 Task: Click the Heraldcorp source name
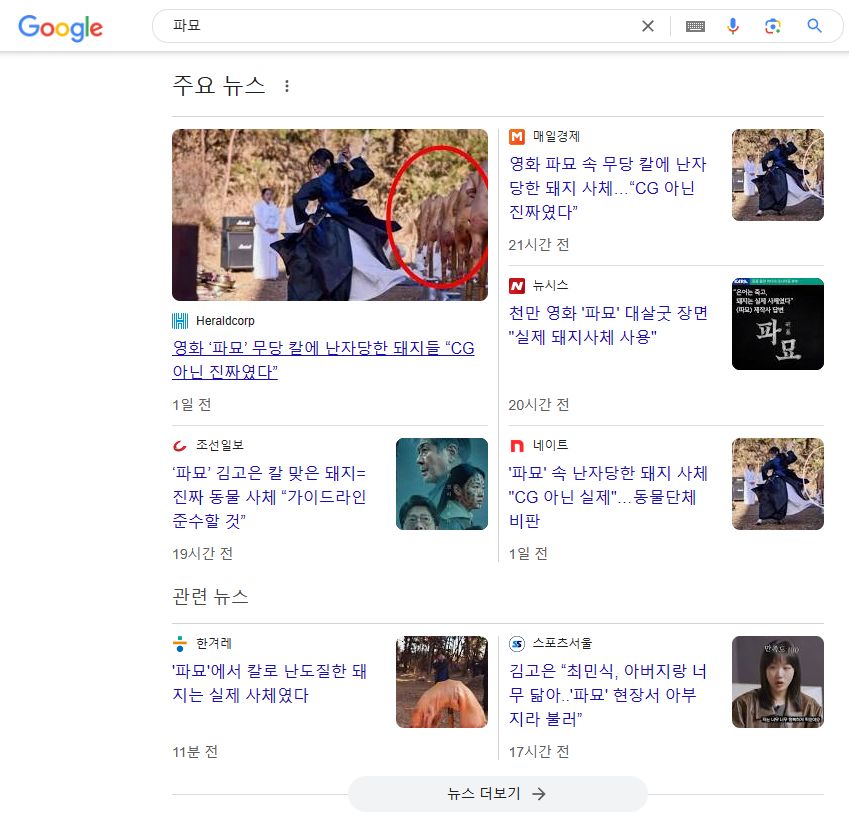(225, 321)
